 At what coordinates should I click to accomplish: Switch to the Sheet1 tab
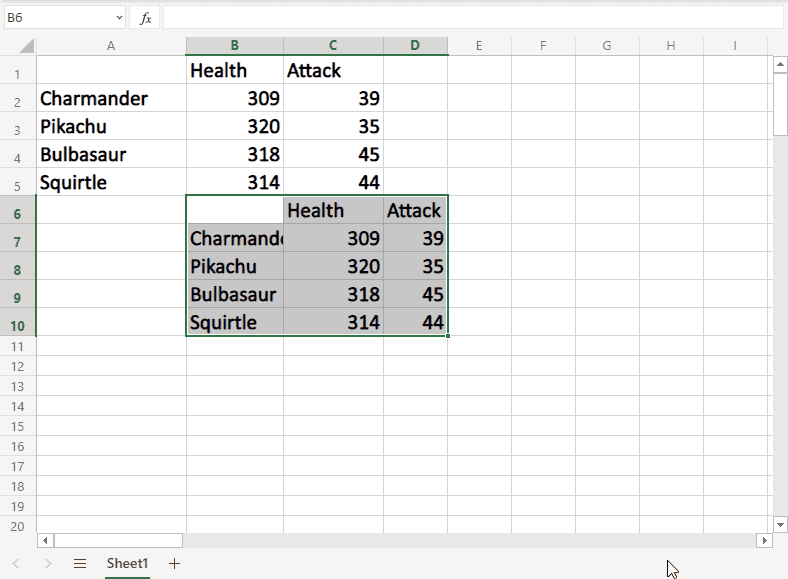pos(127,564)
